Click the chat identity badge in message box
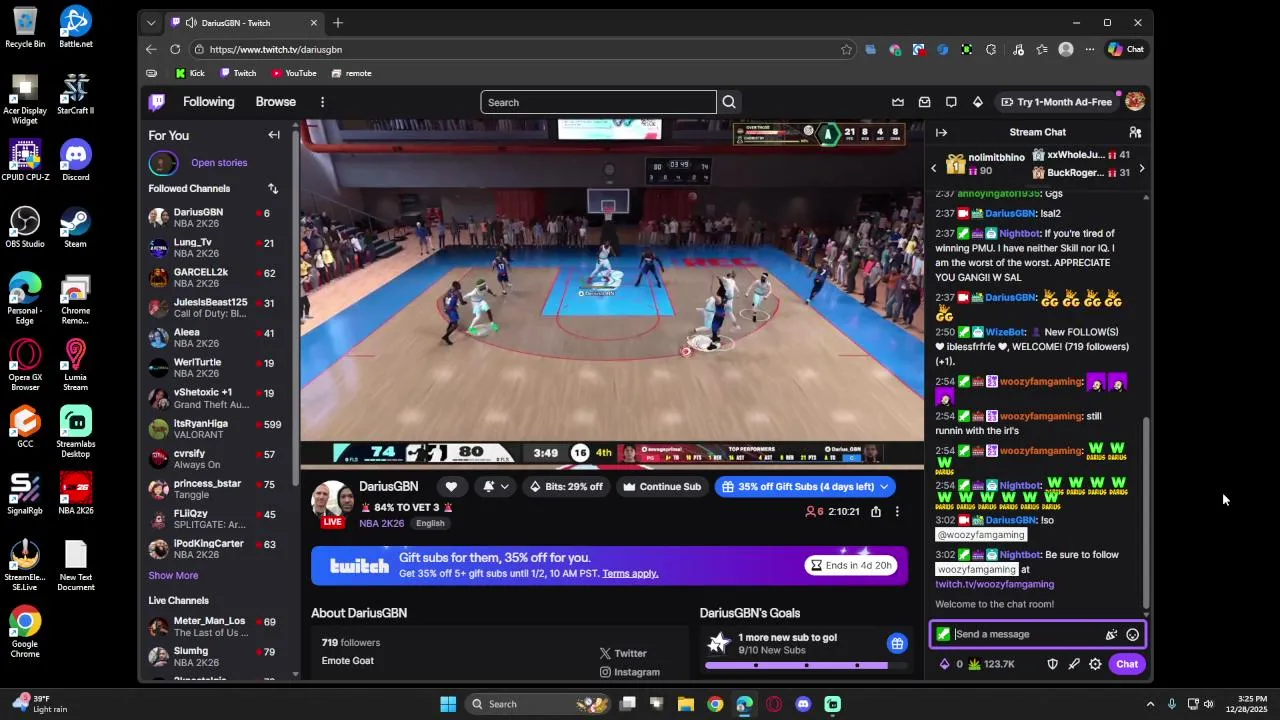Image resolution: width=1280 pixels, height=720 pixels. (x=943, y=634)
